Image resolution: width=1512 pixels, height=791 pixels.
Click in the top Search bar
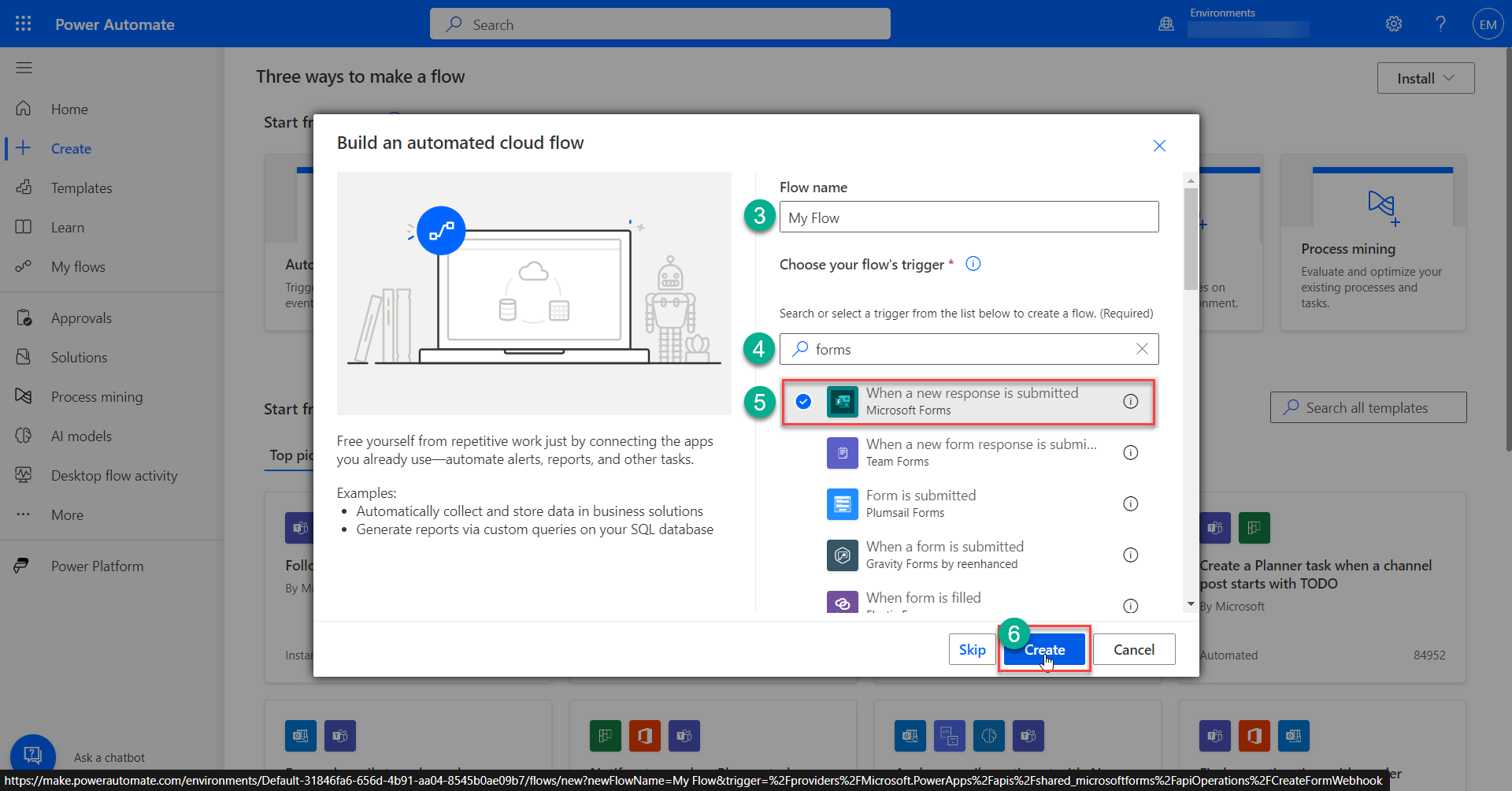[x=660, y=24]
